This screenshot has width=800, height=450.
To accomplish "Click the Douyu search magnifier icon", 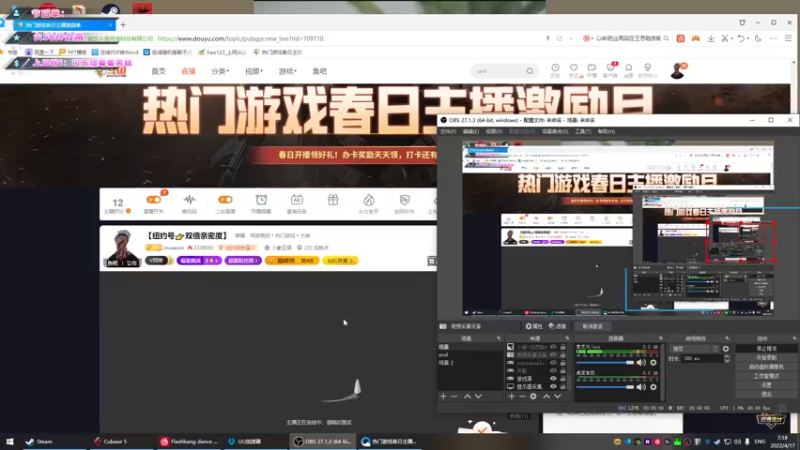I will (x=530, y=71).
